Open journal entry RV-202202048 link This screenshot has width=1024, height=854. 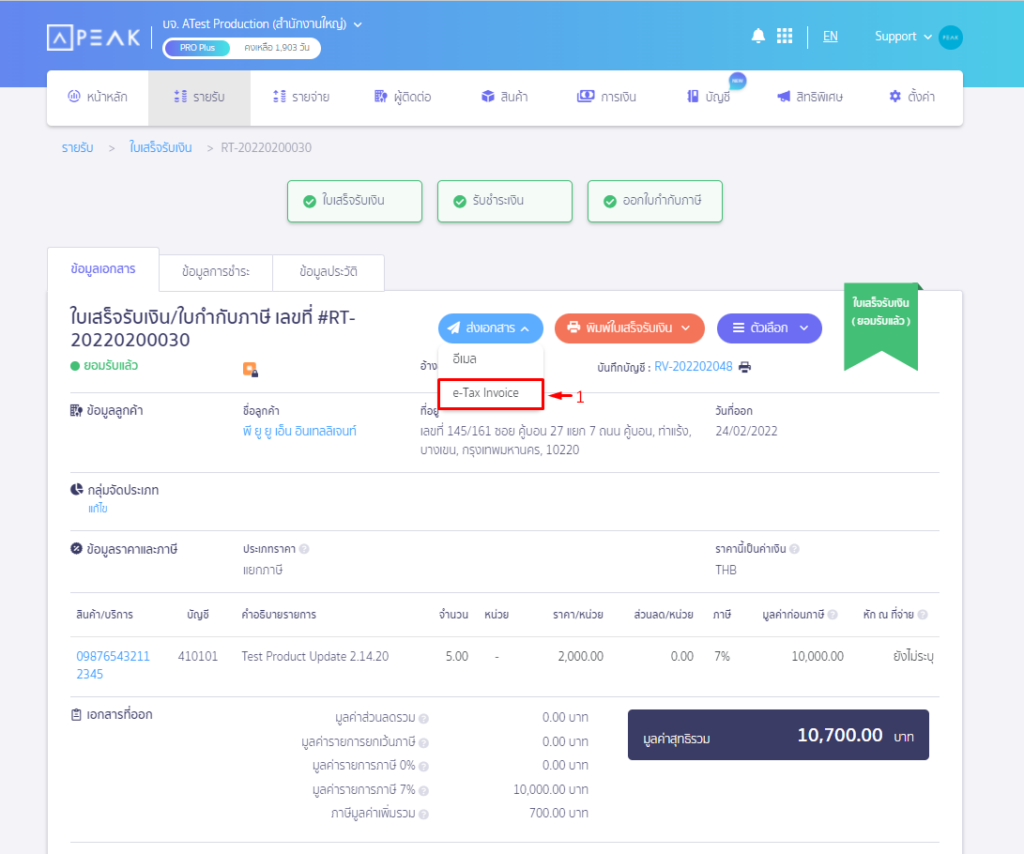(694, 367)
